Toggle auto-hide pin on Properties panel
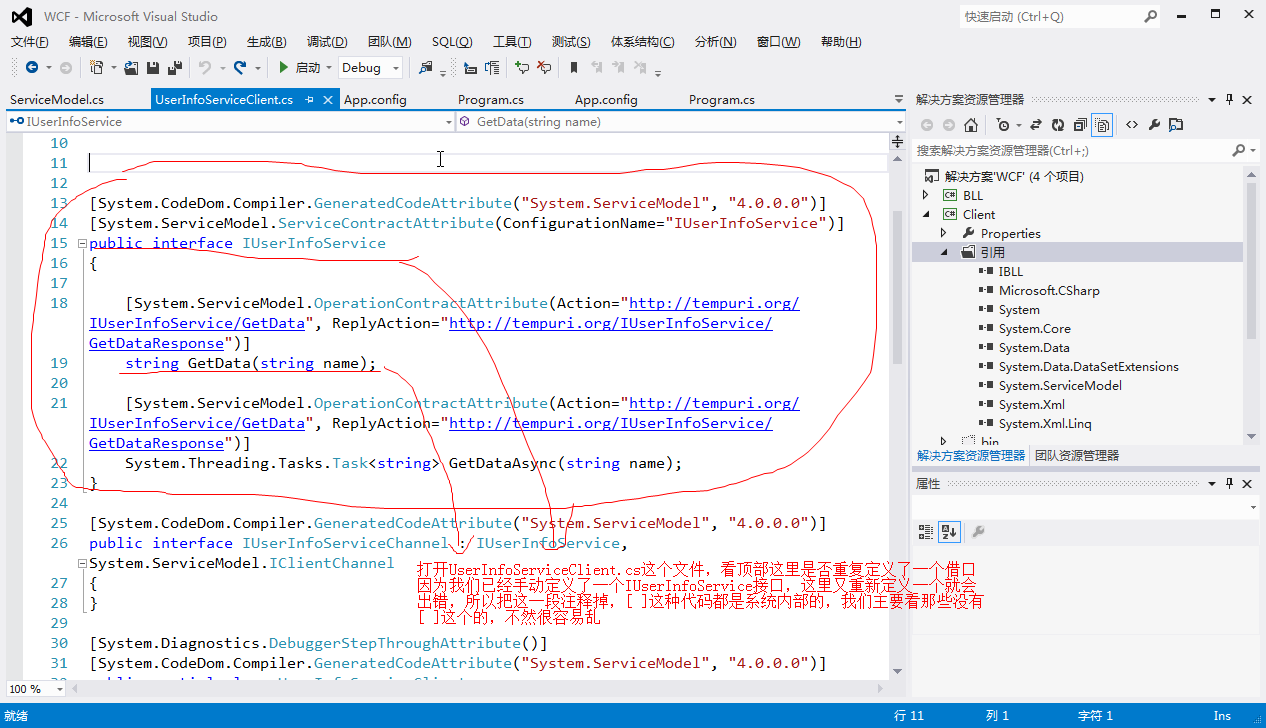Screen dimensions: 1266x728 point(1229,483)
